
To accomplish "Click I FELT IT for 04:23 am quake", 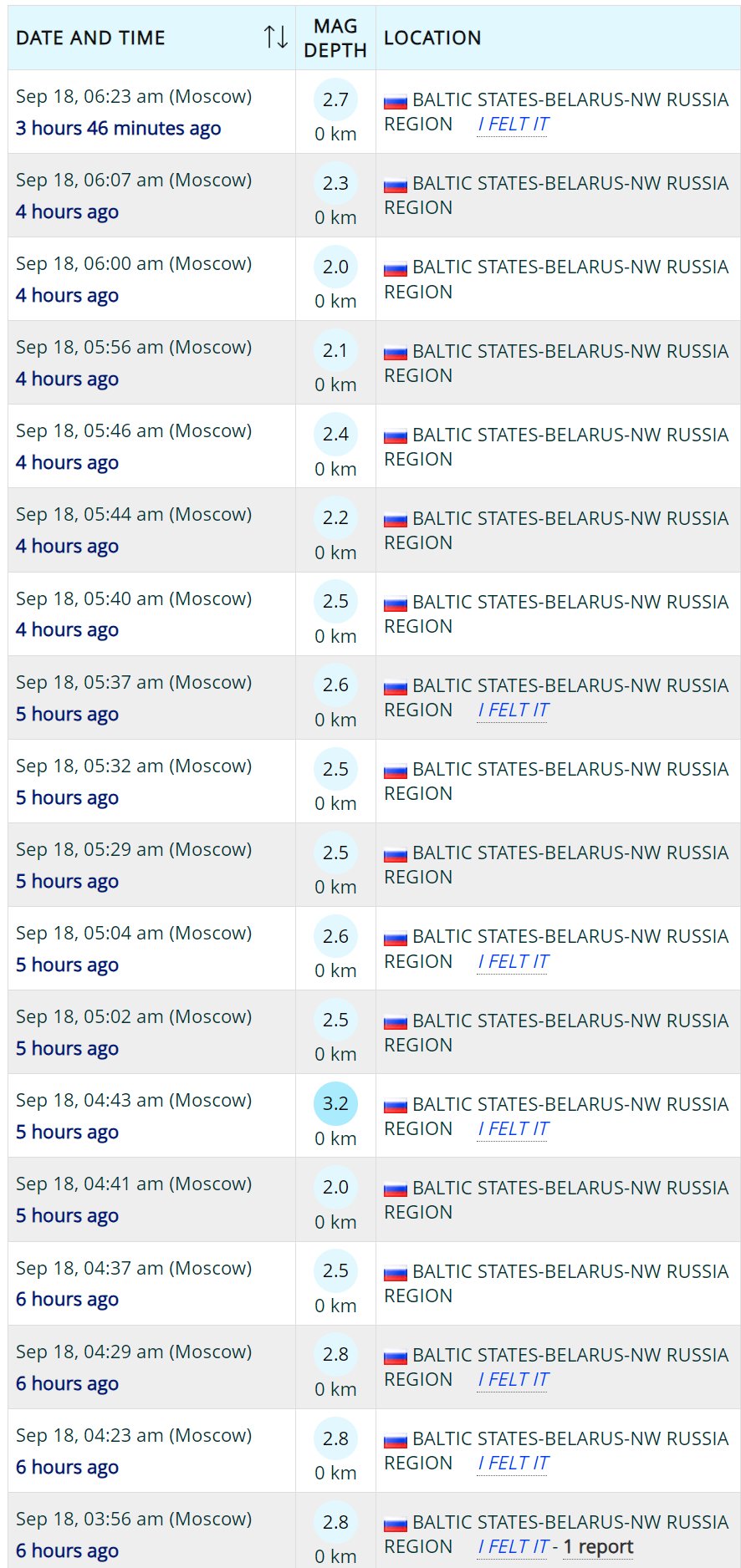I will [x=513, y=1464].
